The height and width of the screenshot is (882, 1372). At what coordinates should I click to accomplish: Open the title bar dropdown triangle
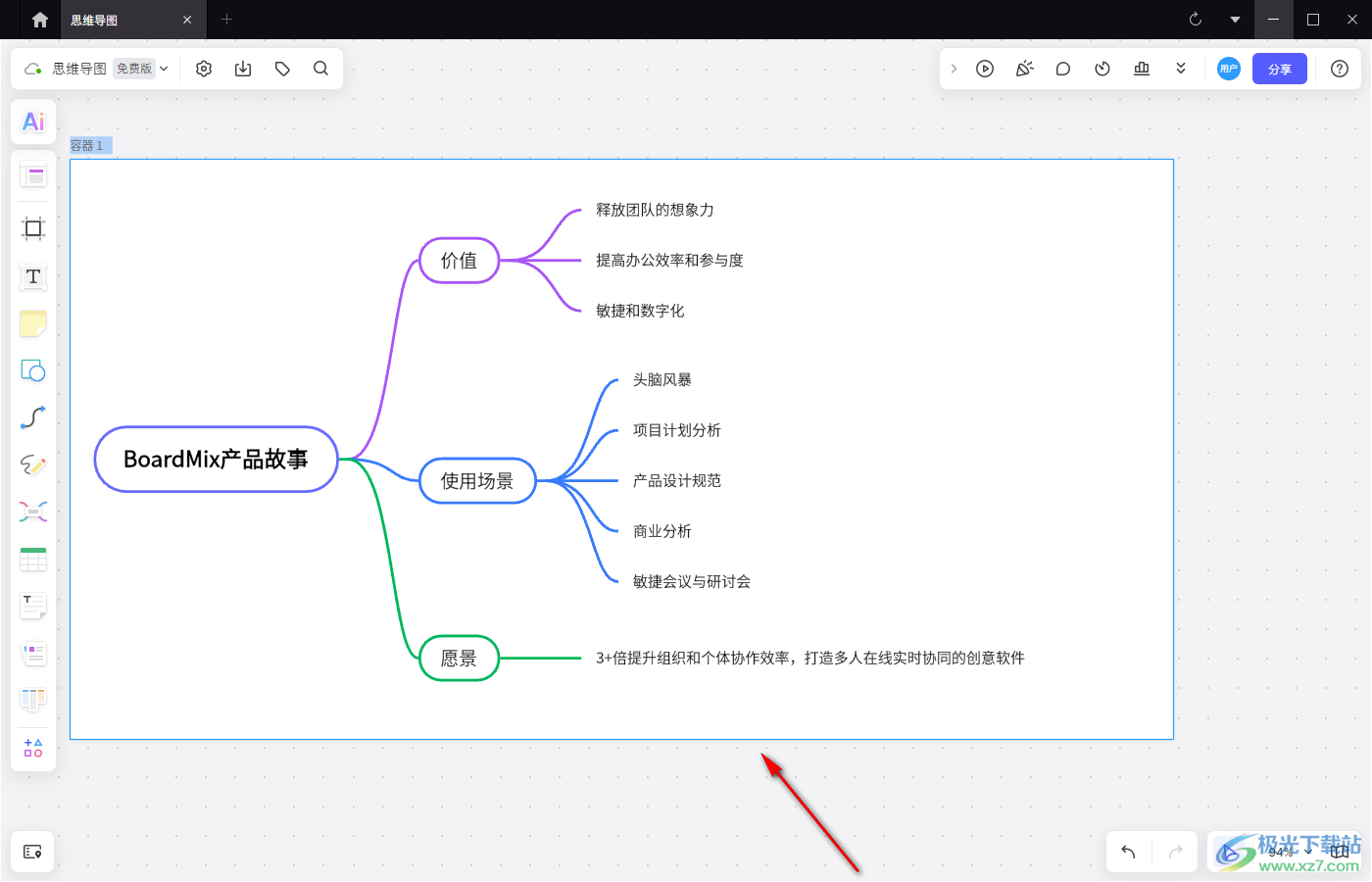coord(1235,20)
